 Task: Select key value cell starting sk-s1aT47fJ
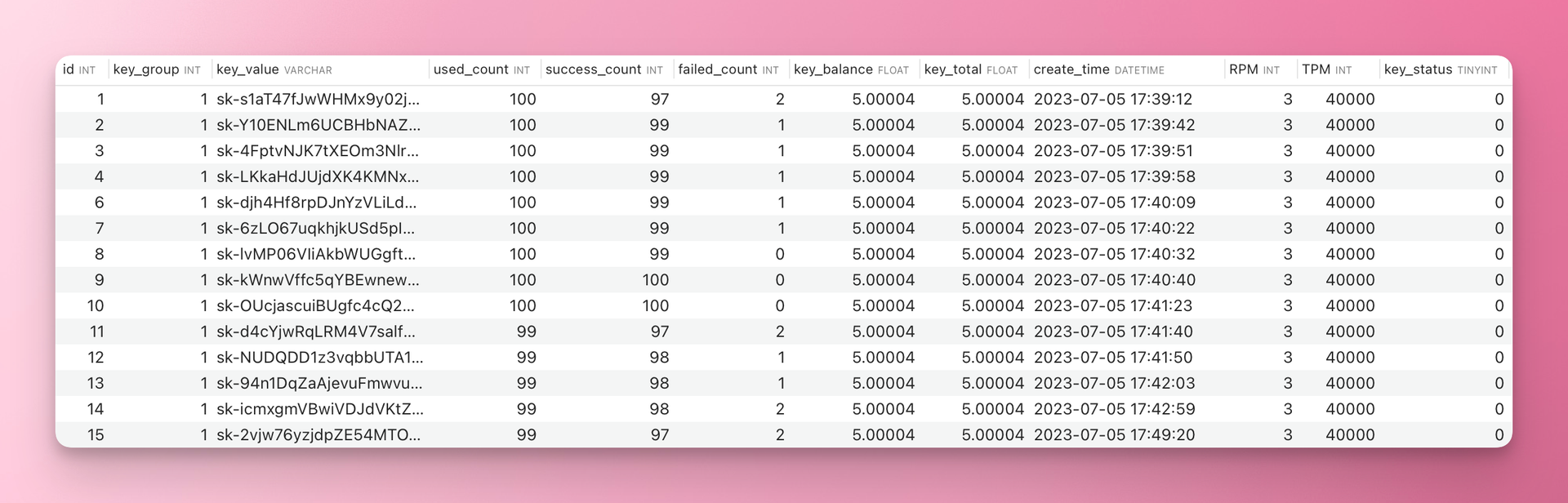click(x=318, y=100)
